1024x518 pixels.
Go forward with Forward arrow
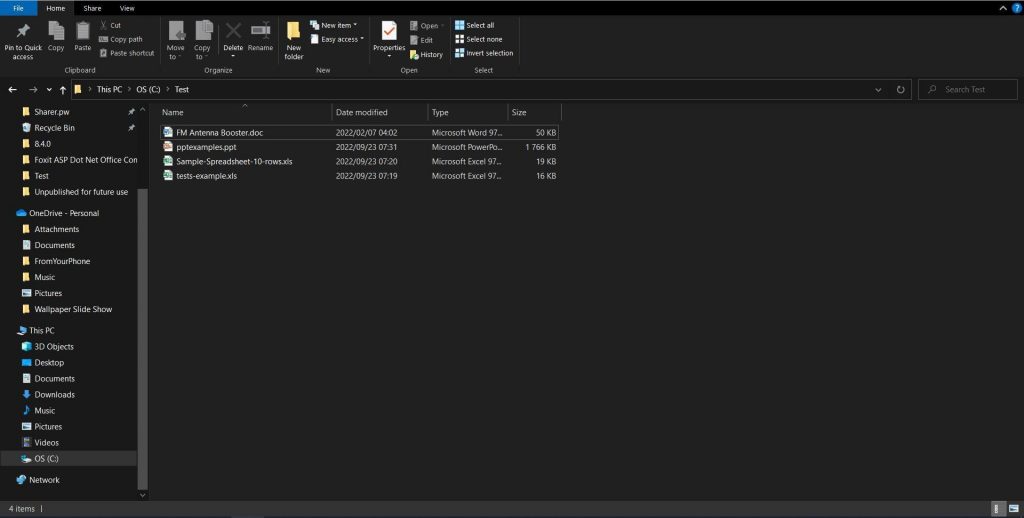coord(33,89)
